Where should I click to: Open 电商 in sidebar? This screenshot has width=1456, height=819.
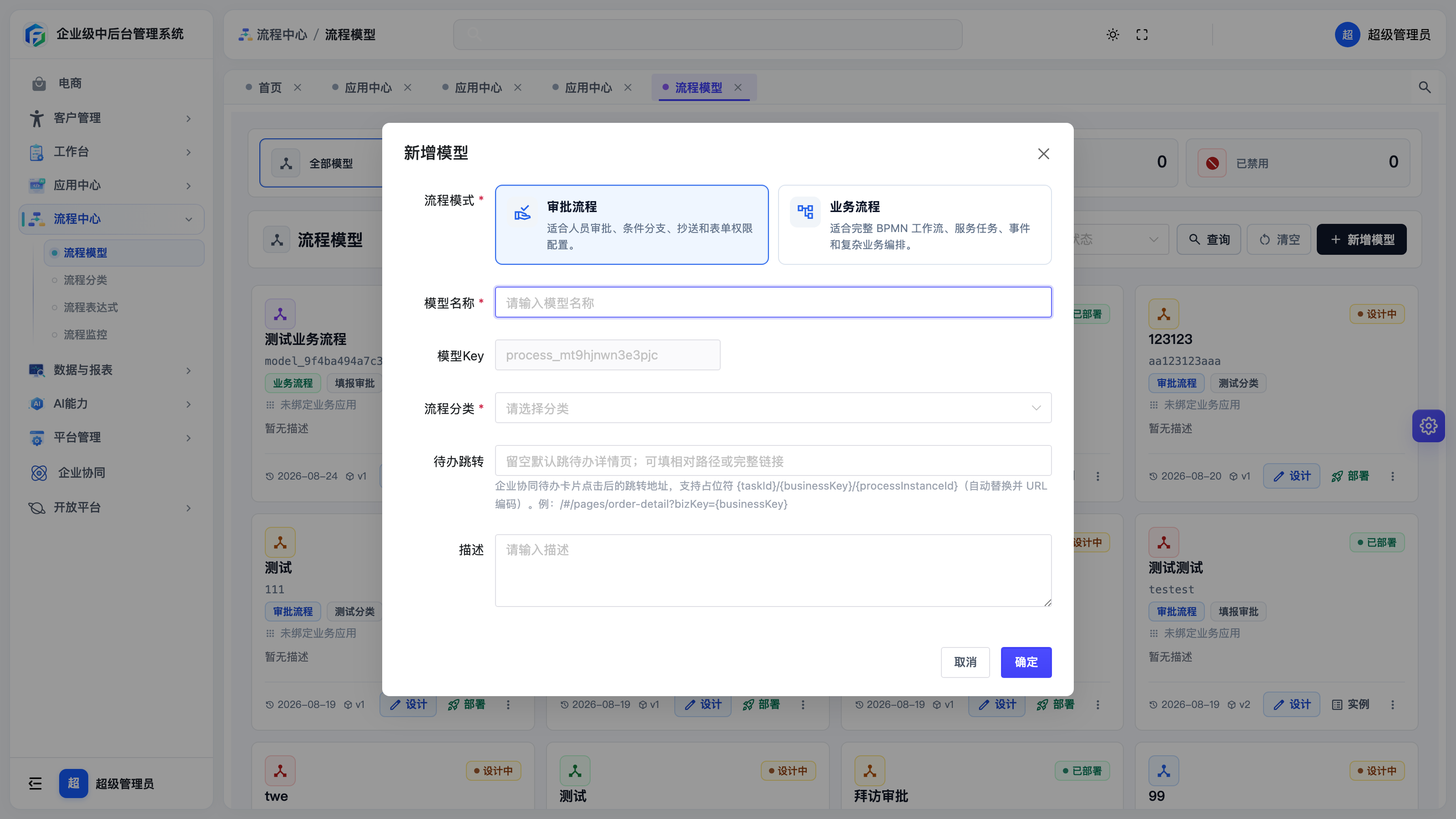pyautogui.click(x=111, y=84)
